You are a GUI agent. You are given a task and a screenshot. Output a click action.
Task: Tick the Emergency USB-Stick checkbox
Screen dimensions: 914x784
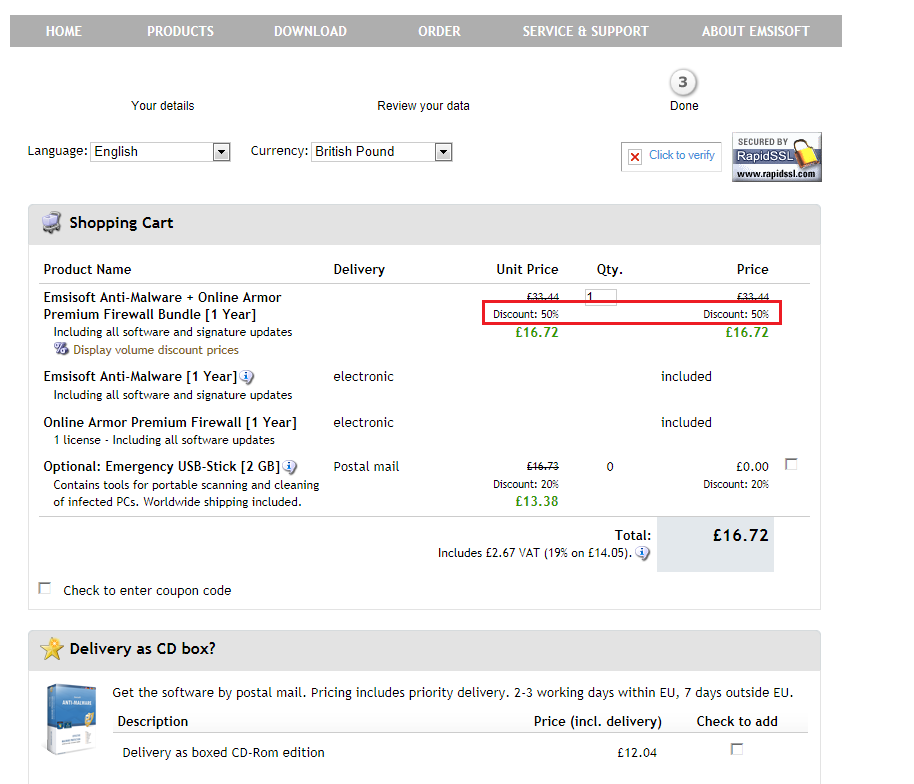pos(792,464)
